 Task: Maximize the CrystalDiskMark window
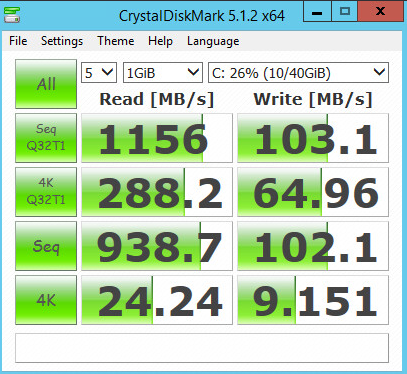[344, 12]
